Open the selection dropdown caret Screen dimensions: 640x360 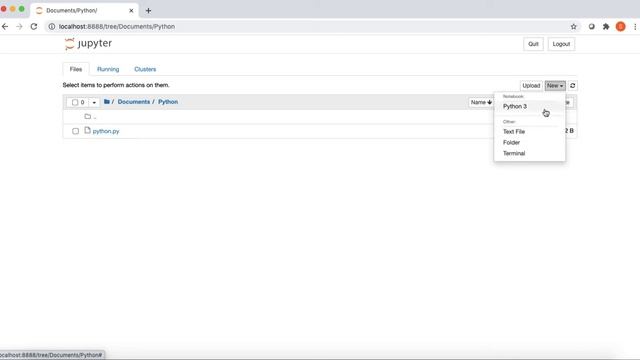(94, 102)
